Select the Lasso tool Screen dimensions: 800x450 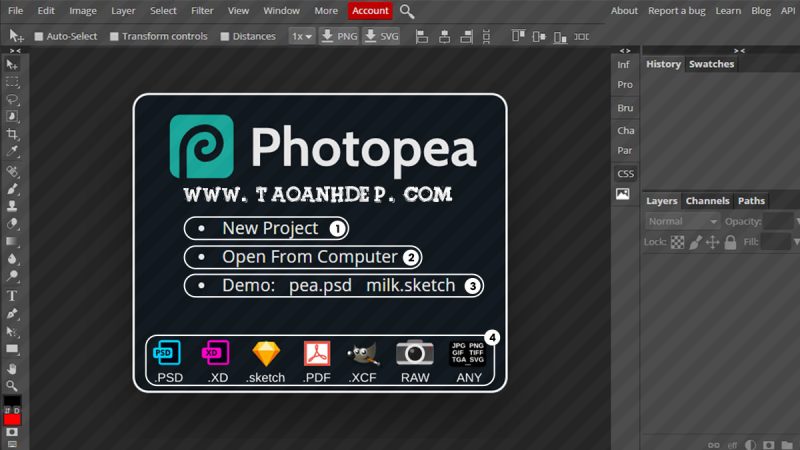point(12,99)
